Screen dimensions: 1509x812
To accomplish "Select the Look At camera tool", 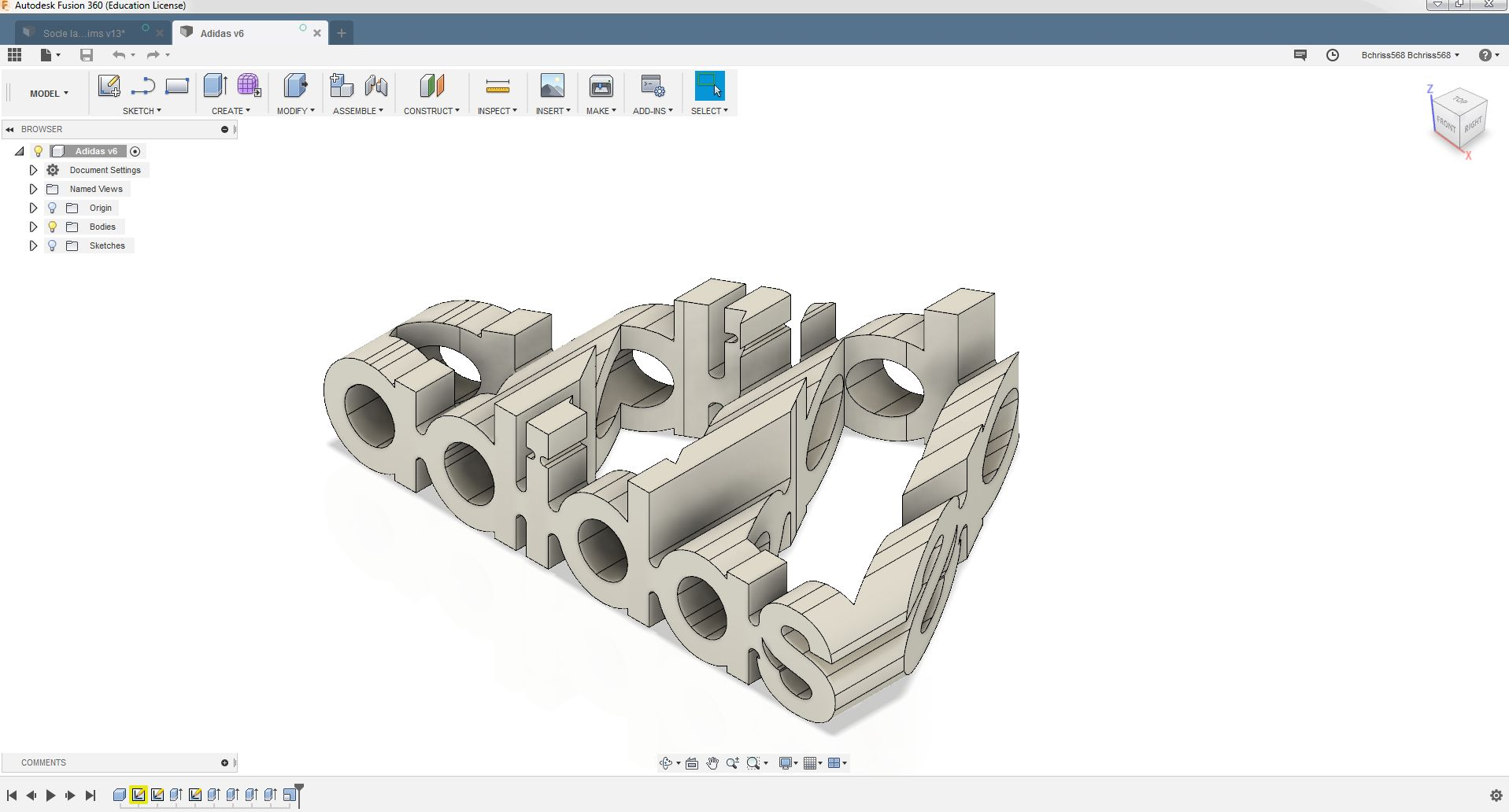I will (x=692, y=763).
